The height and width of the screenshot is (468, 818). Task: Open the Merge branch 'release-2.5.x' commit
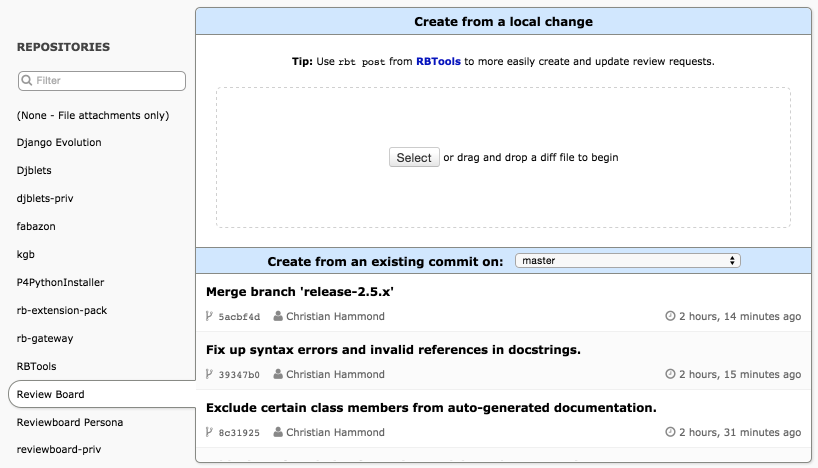pyautogui.click(x=300, y=292)
